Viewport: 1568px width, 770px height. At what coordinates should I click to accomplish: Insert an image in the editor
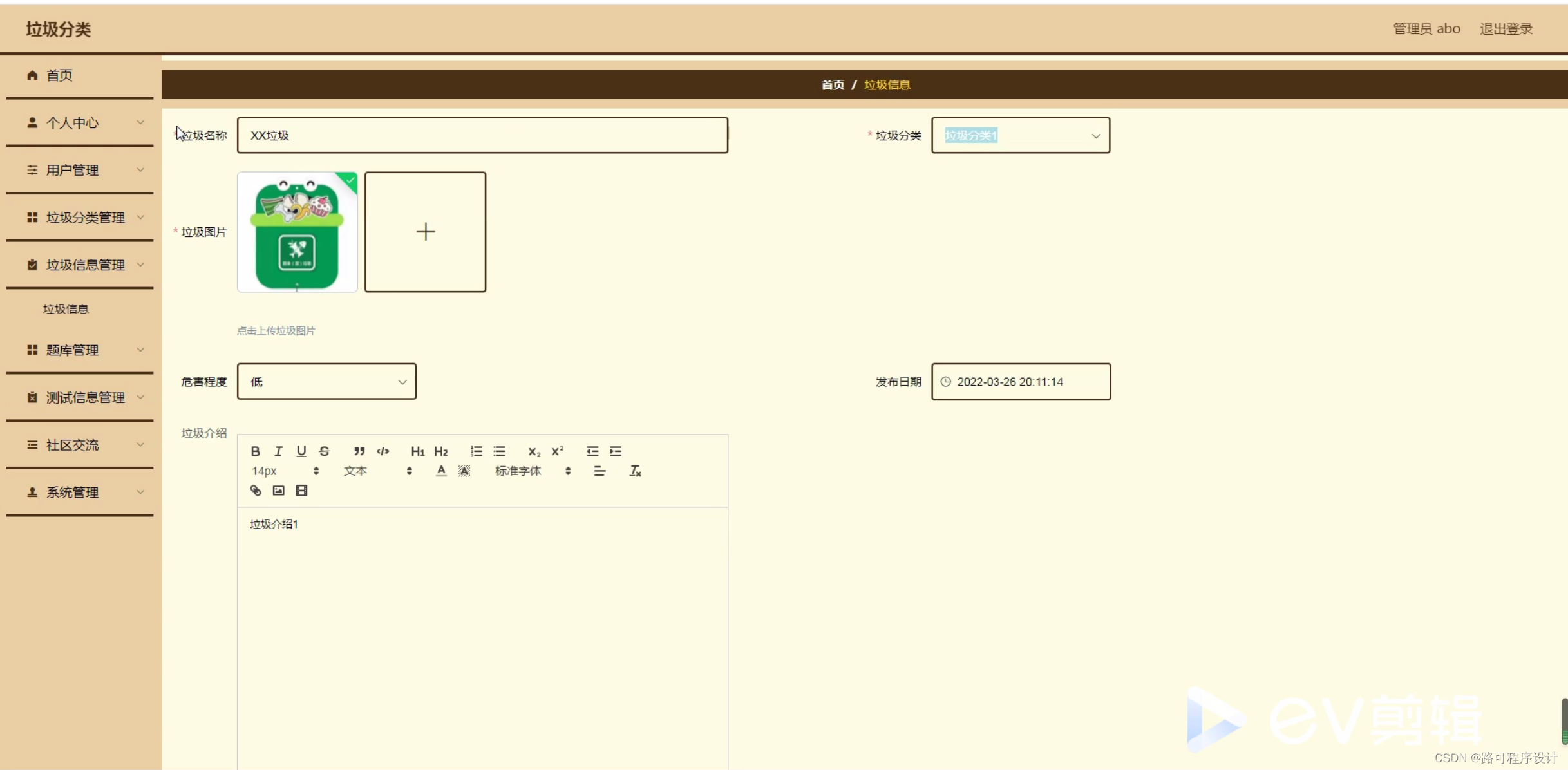tap(278, 491)
